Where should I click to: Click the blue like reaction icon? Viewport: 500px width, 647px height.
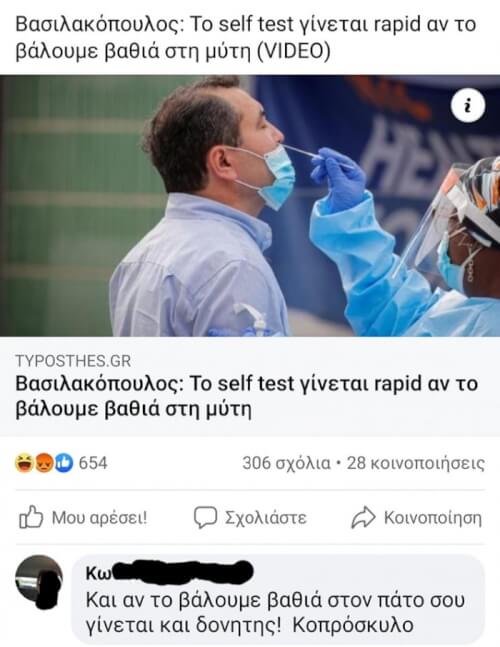[63, 463]
